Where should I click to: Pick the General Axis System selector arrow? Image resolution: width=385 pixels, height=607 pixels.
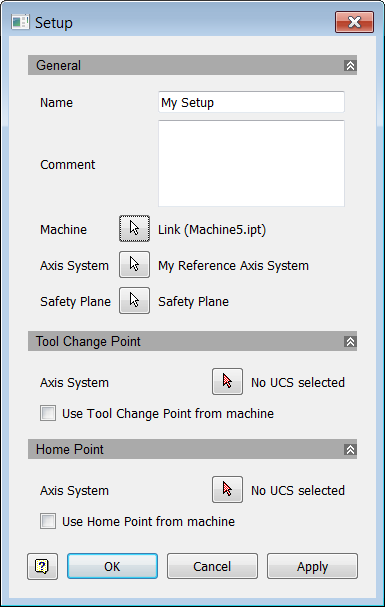tap(134, 264)
